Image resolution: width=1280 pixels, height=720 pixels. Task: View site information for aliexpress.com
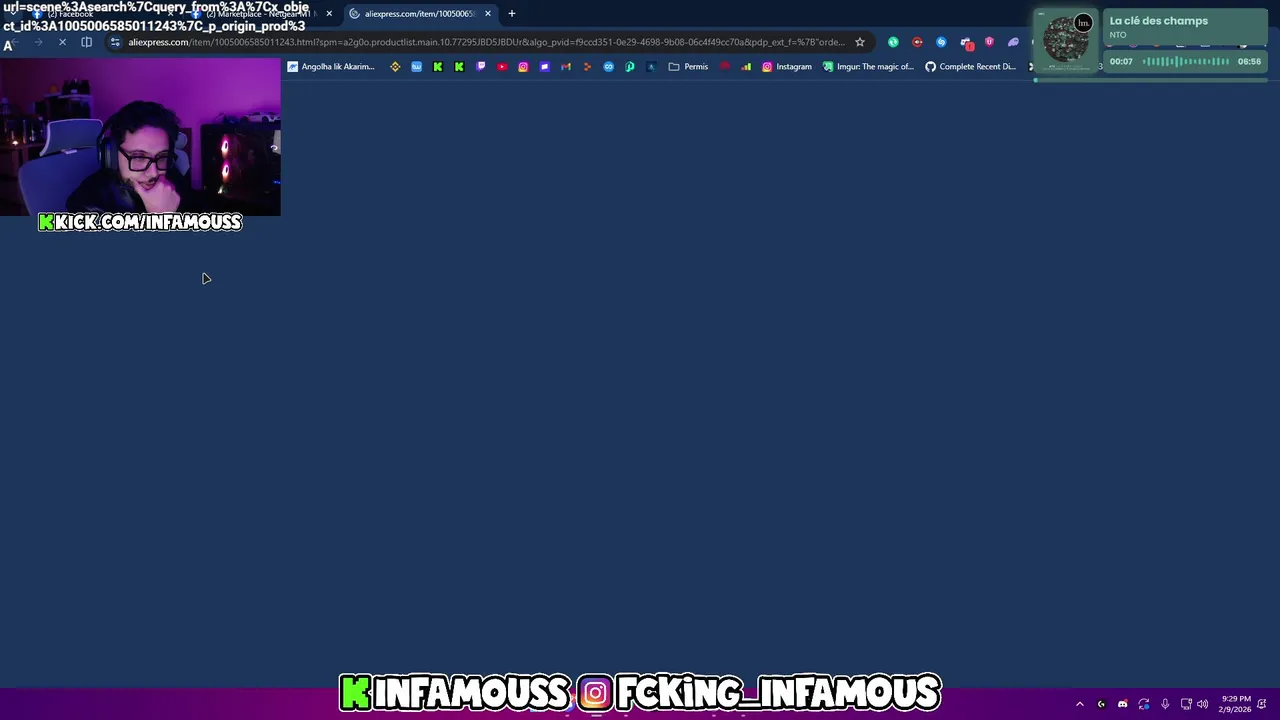(116, 42)
